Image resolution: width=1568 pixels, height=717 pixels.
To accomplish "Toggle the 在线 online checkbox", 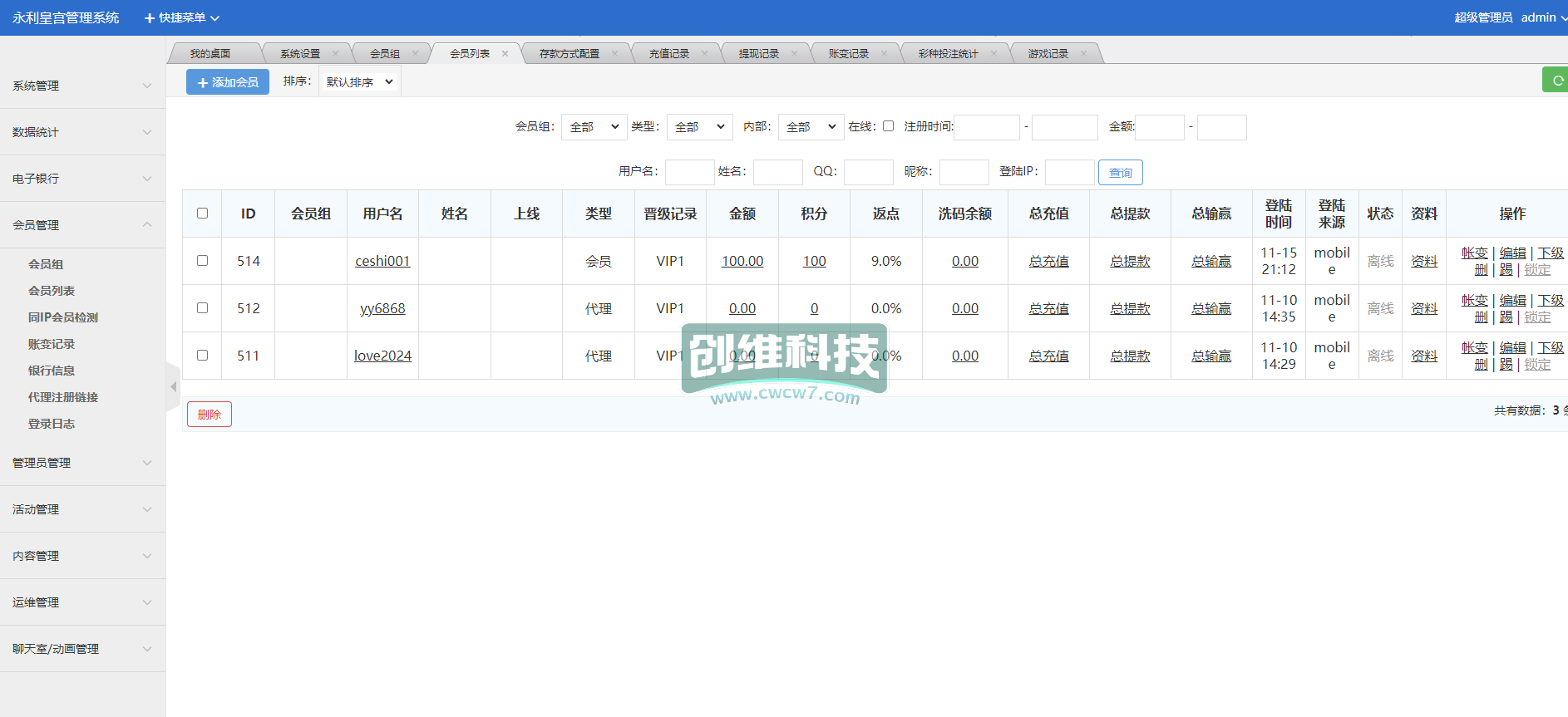I will 888,126.
